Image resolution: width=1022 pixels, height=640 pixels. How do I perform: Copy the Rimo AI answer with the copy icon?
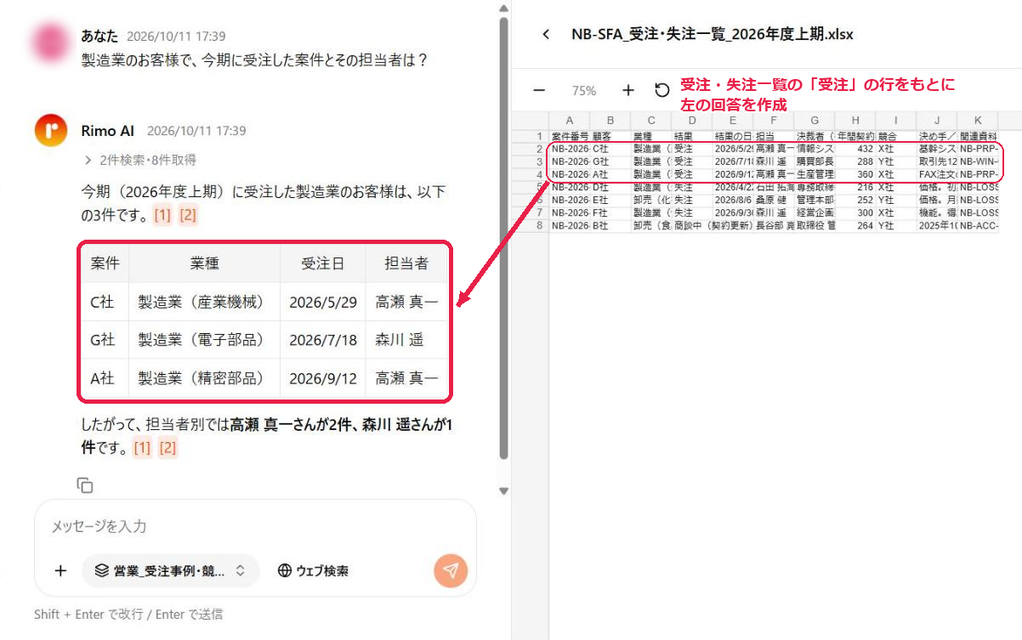(85, 486)
